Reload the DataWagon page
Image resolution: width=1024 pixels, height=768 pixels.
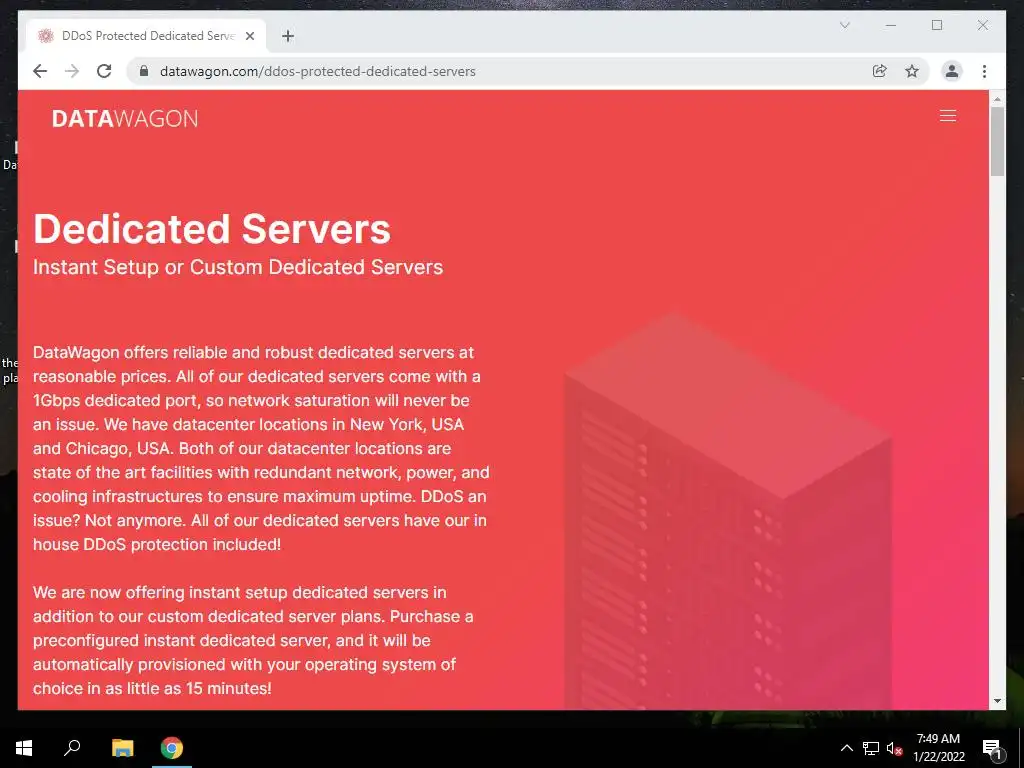(104, 71)
